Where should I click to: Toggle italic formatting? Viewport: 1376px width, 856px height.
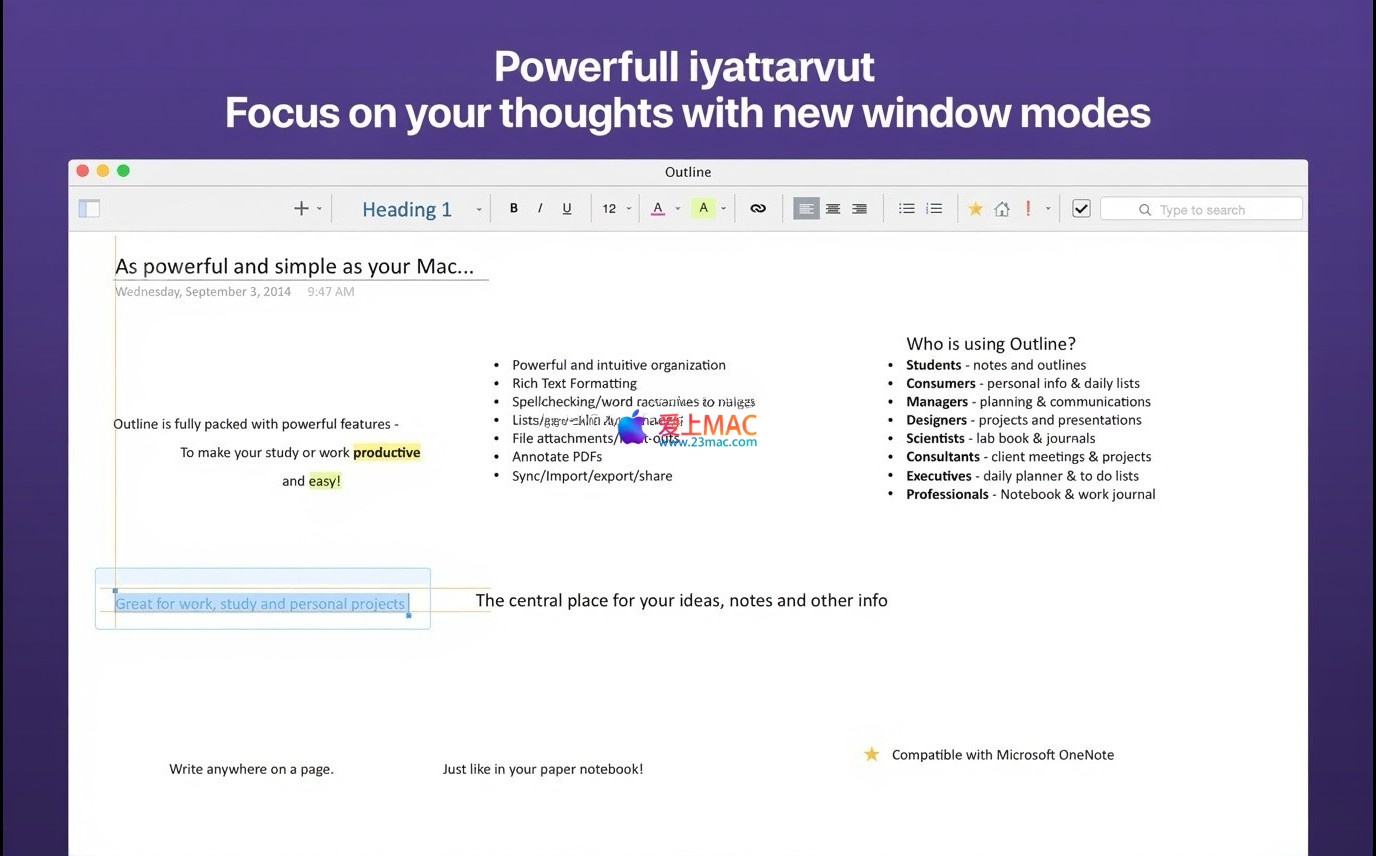(x=540, y=208)
